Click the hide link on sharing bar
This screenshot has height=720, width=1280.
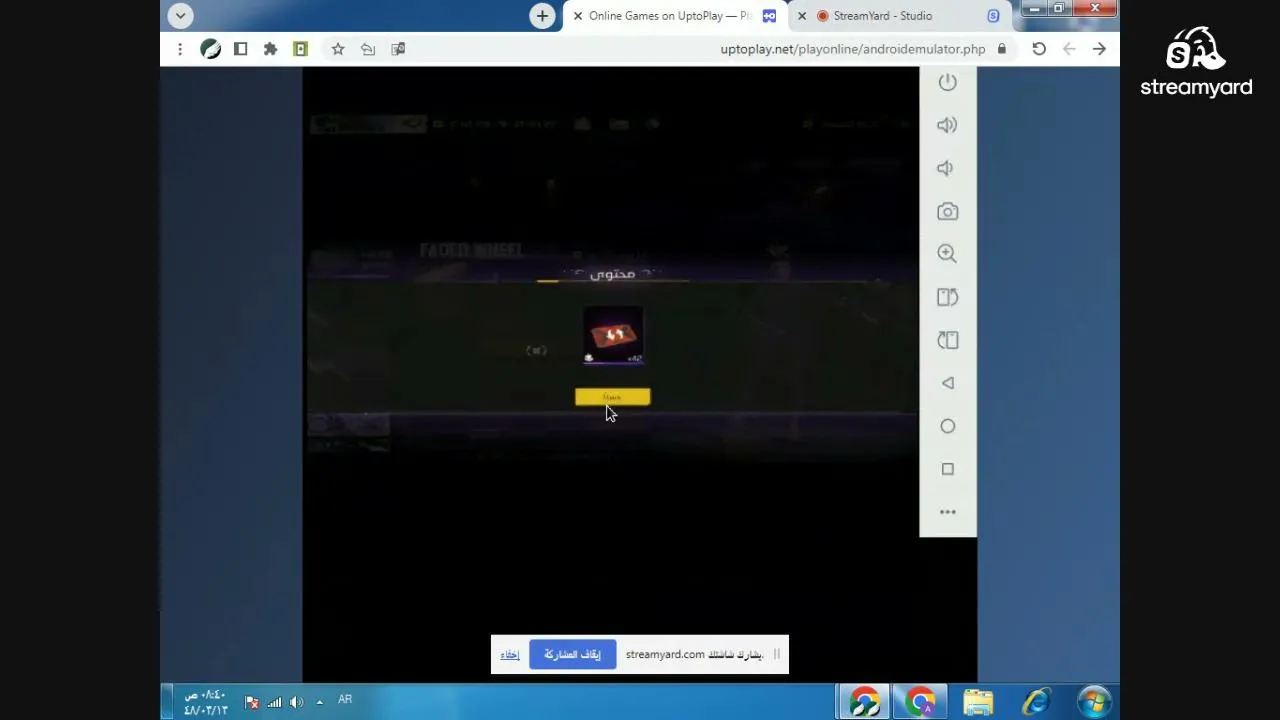click(x=510, y=655)
